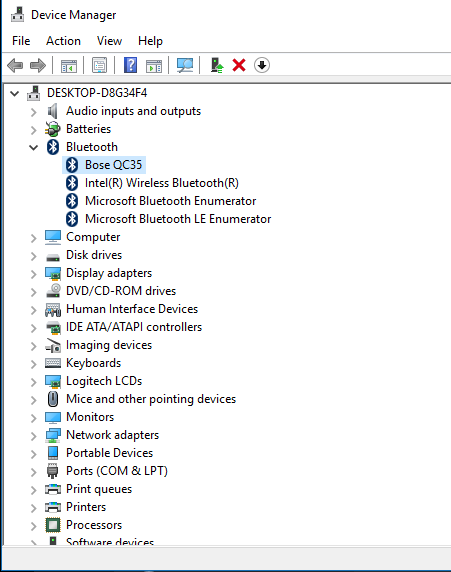Expand Audio inputs and outputs

pyautogui.click(x=34, y=112)
